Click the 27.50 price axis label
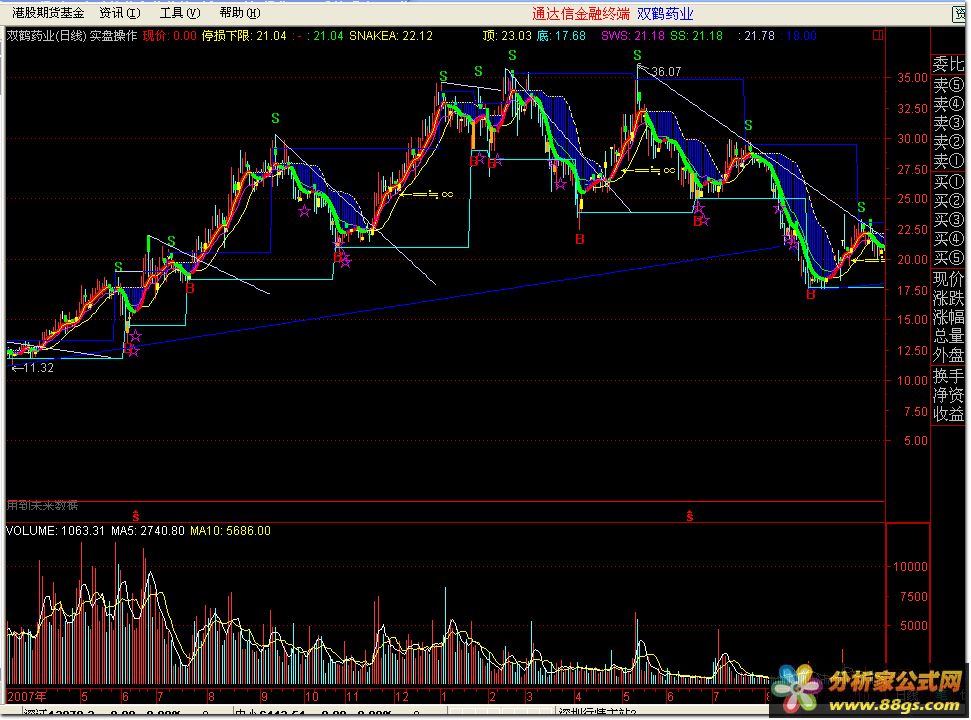This screenshot has height=720, width=971. pyautogui.click(x=912, y=169)
